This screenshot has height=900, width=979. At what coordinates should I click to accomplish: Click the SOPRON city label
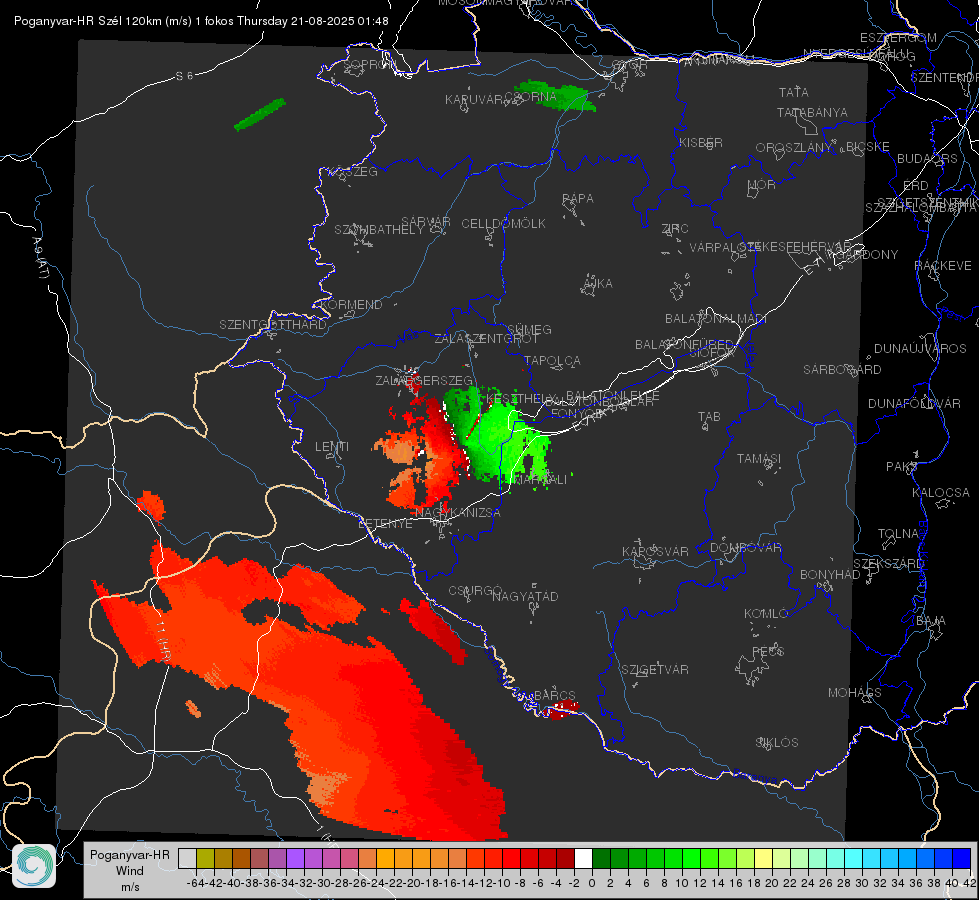(x=369, y=64)
